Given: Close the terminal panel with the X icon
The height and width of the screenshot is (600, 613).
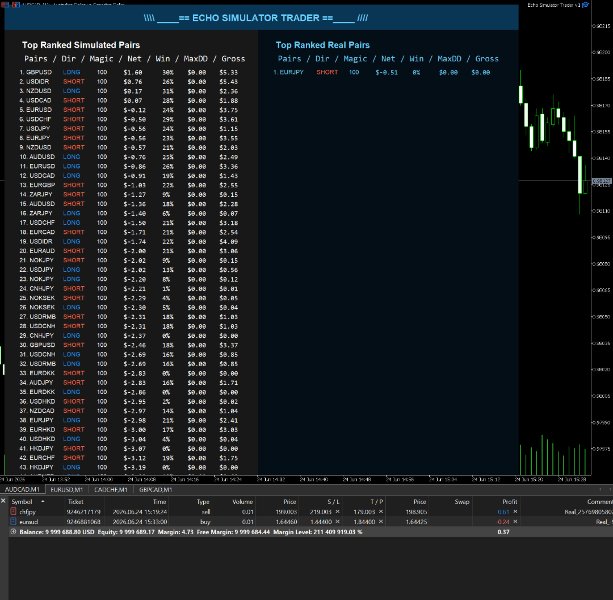Looking at the screenshot, I should pyautogui.click(x=3, y=501).
